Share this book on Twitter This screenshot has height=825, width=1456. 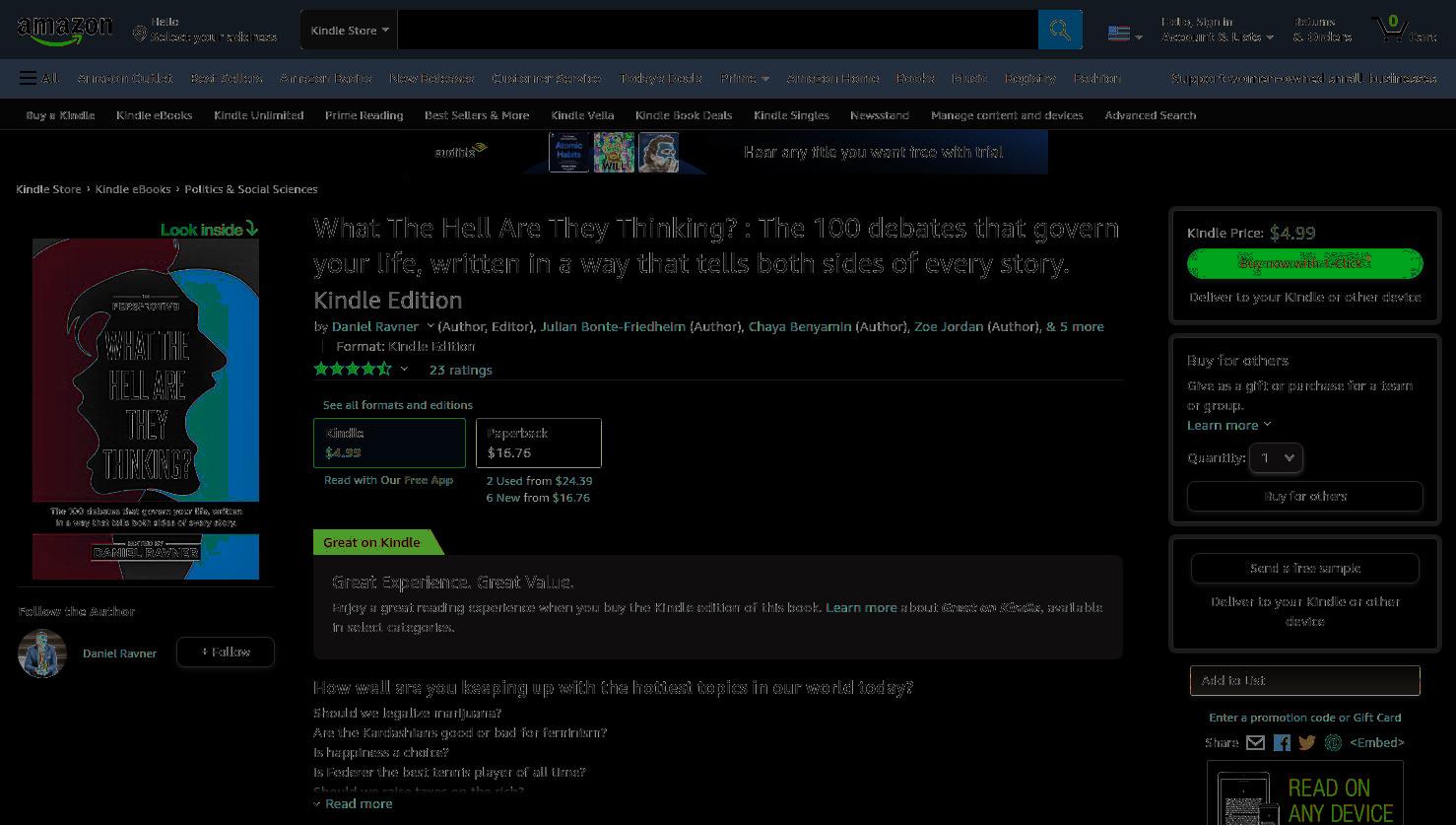1307,743
